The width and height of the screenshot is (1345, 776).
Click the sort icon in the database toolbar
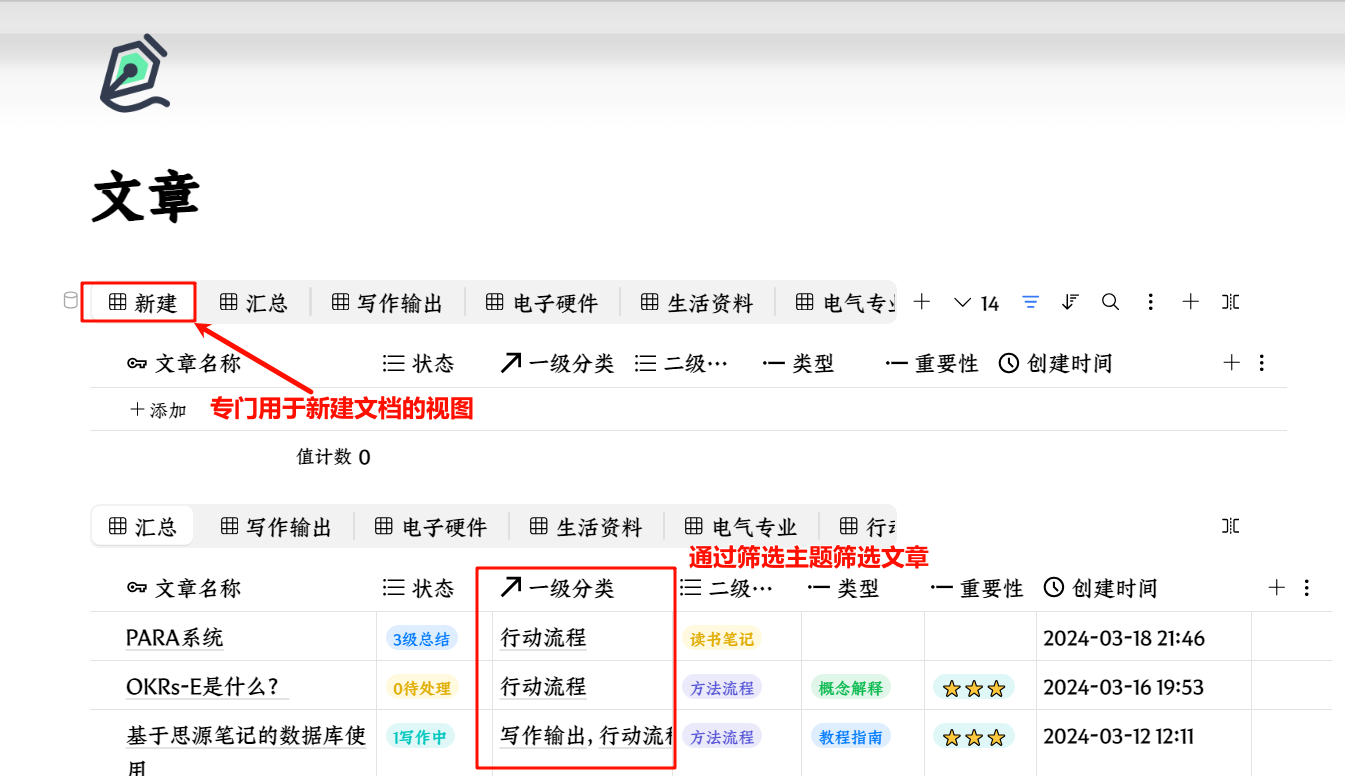point(1070,302)
